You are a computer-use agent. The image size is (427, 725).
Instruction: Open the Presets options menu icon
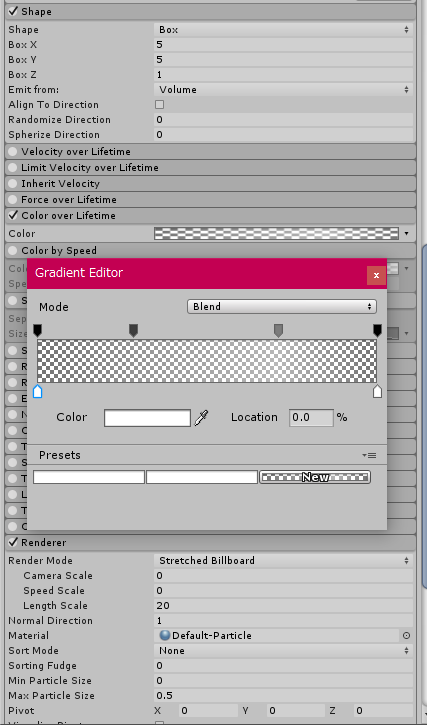369,455
